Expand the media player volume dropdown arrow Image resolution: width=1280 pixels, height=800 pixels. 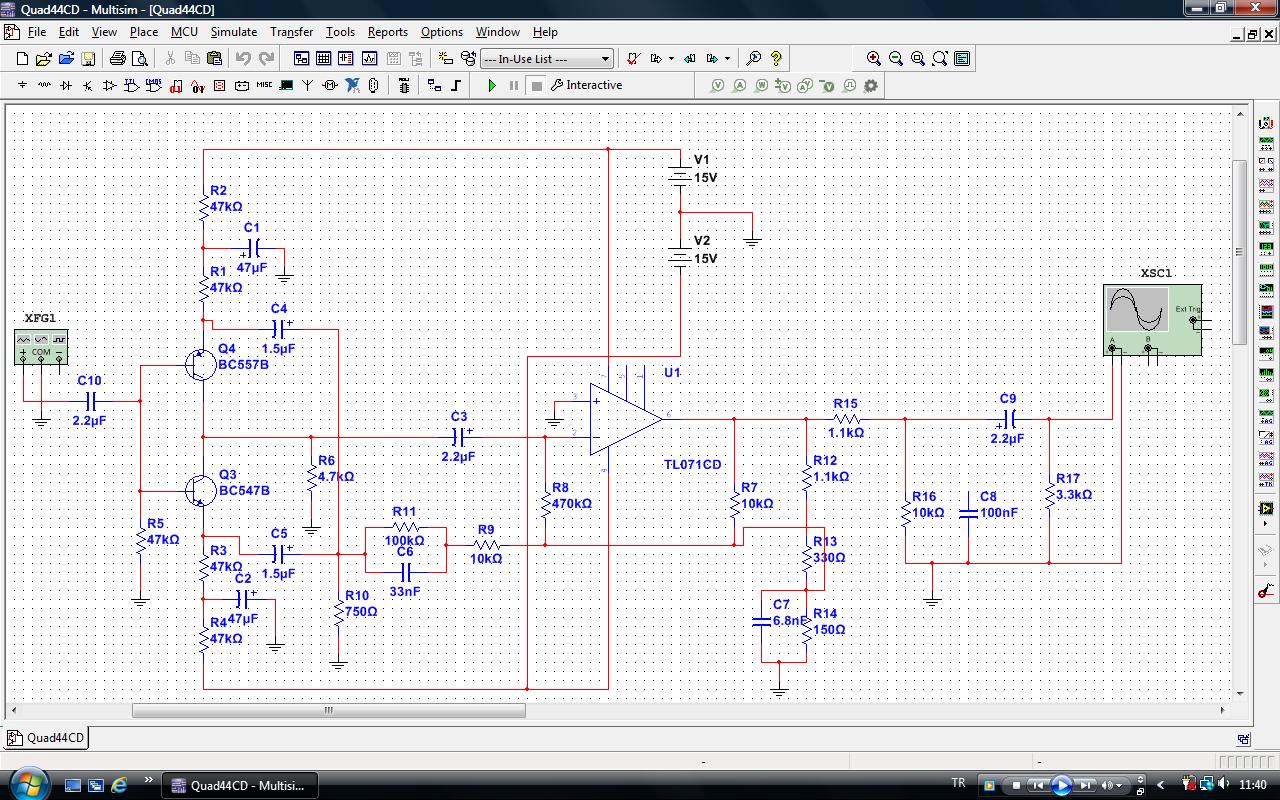click(x=1121, y=785)
